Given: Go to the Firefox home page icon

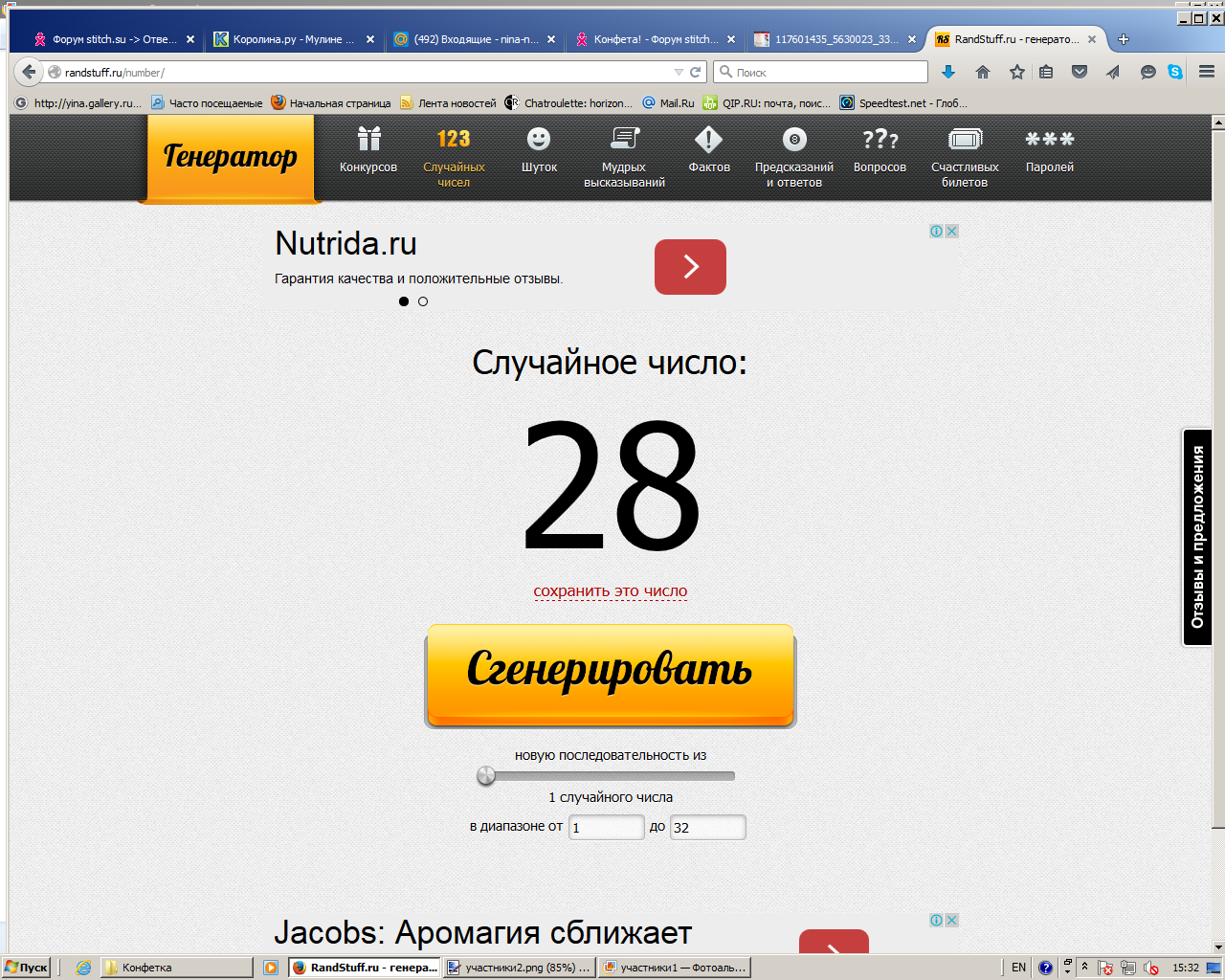Looking at the screenshot, I should tap(983, 72).
